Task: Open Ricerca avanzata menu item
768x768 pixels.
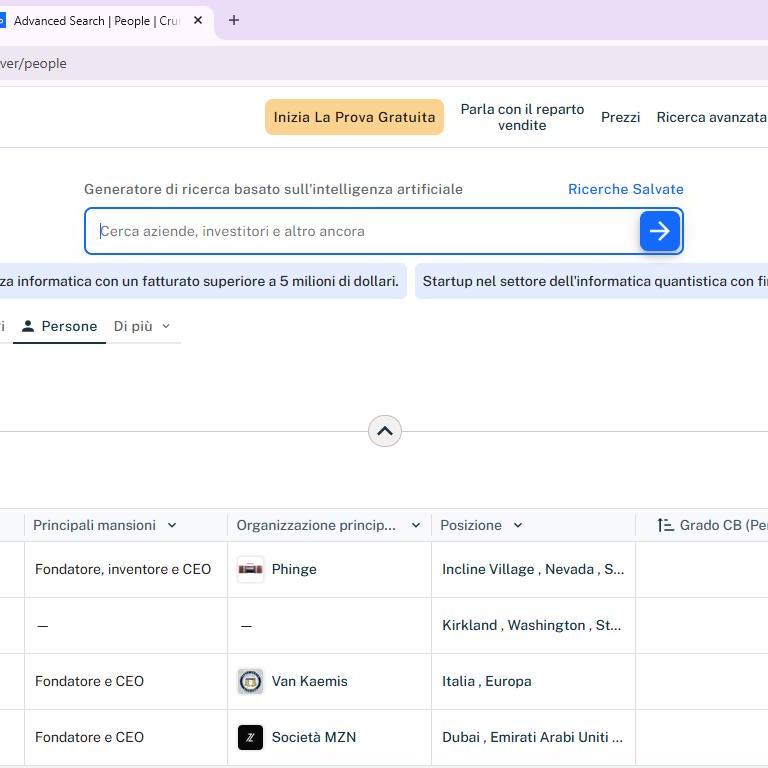Action: click(x=711, y=117)
